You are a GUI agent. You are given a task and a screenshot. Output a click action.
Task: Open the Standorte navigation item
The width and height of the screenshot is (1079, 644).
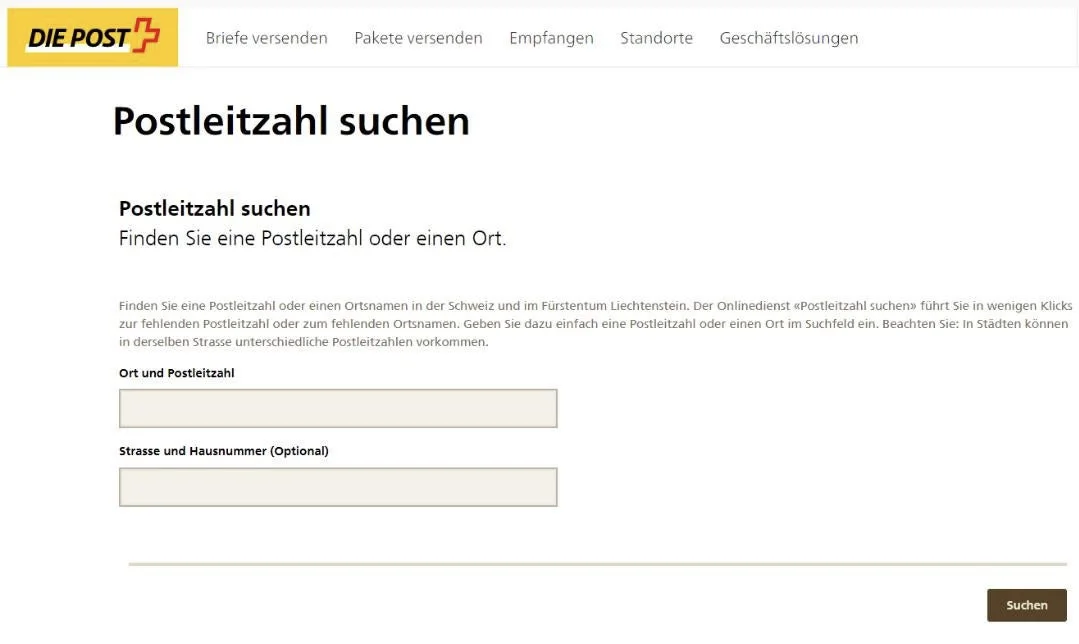coord(656,38)
